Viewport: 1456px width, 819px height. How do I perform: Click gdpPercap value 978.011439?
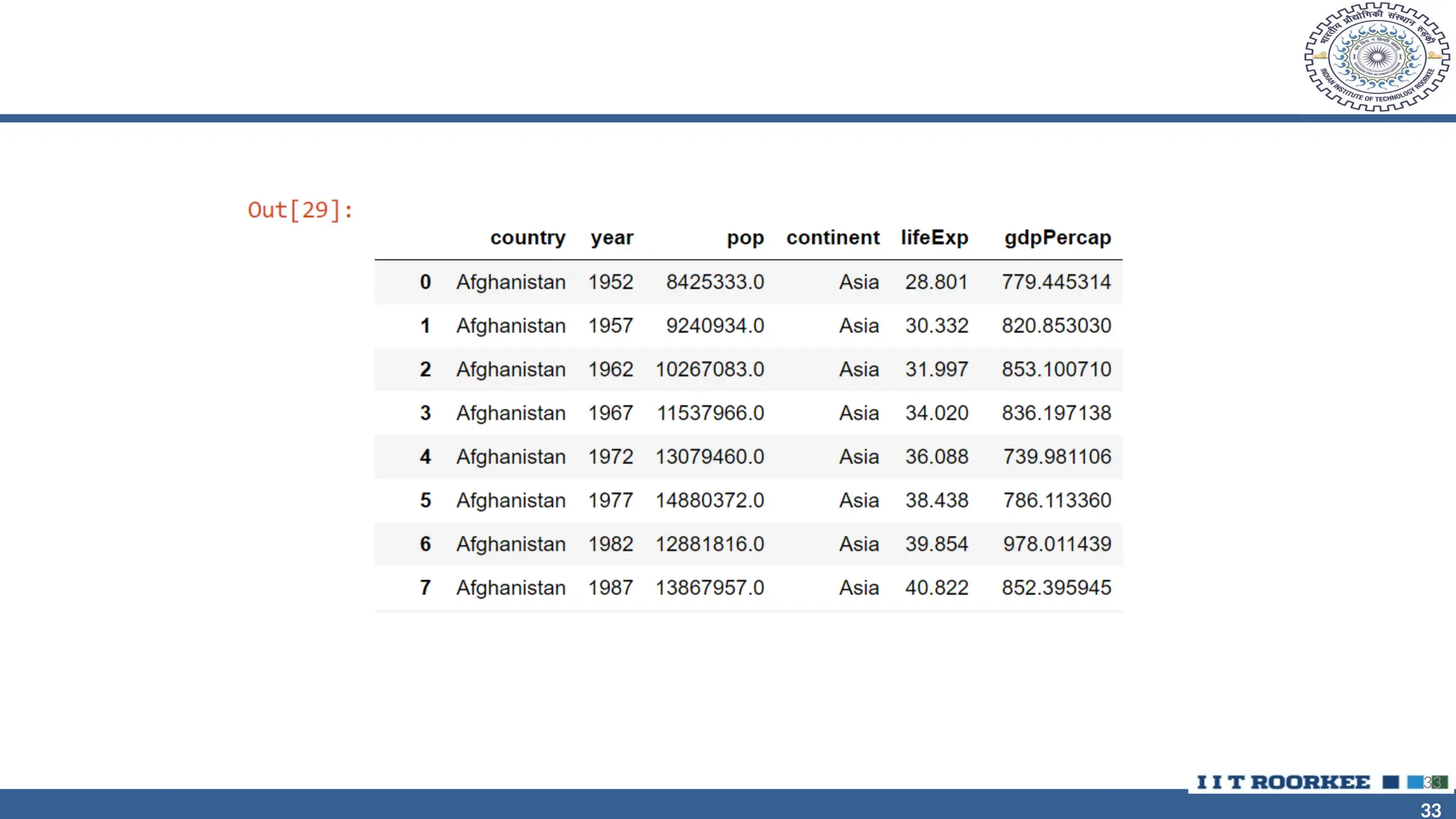pos(1056,544)
